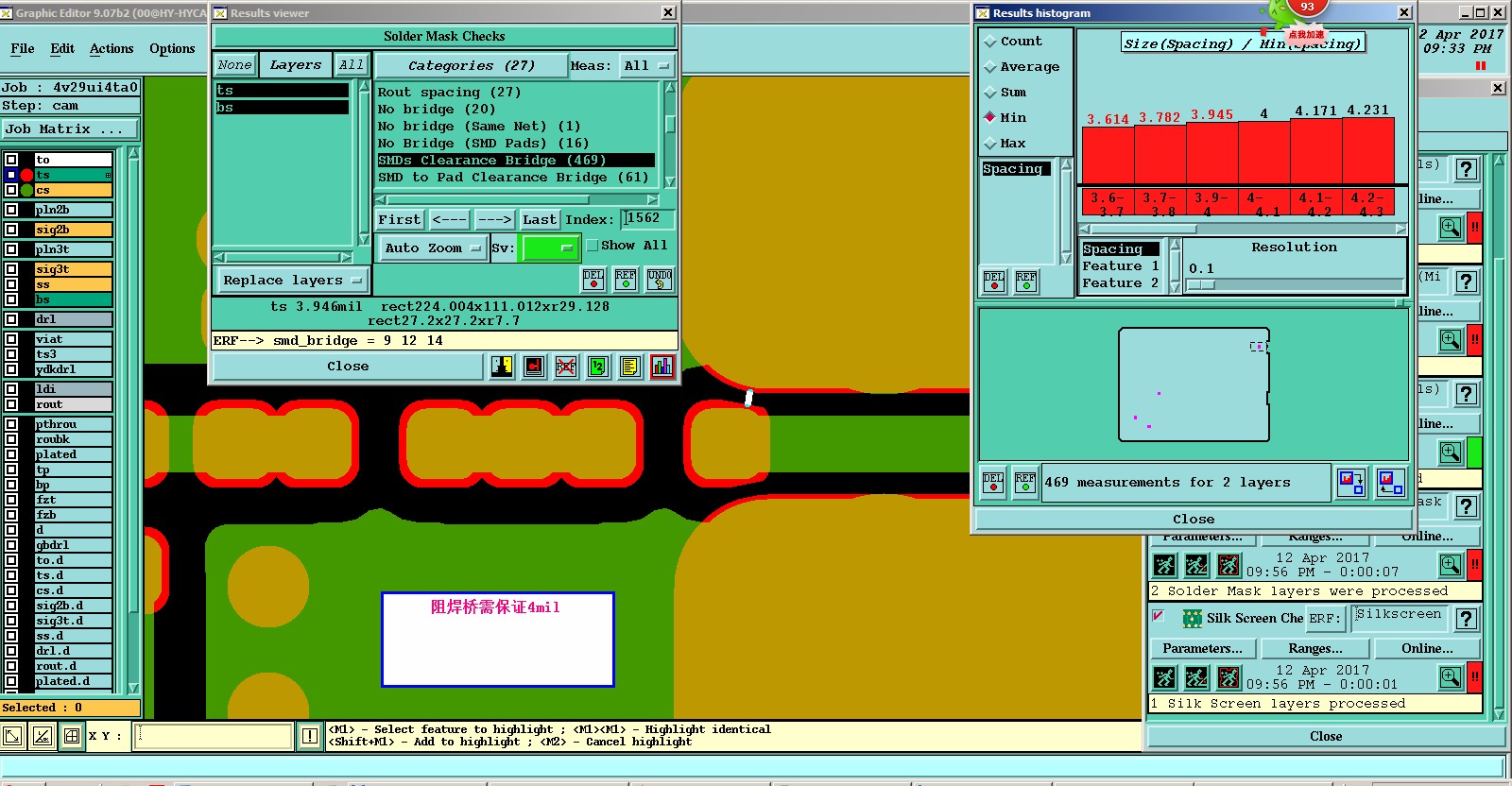Toggle the checkbox for layer drl
Screen dimensions: 1512x786
point(11,319)
